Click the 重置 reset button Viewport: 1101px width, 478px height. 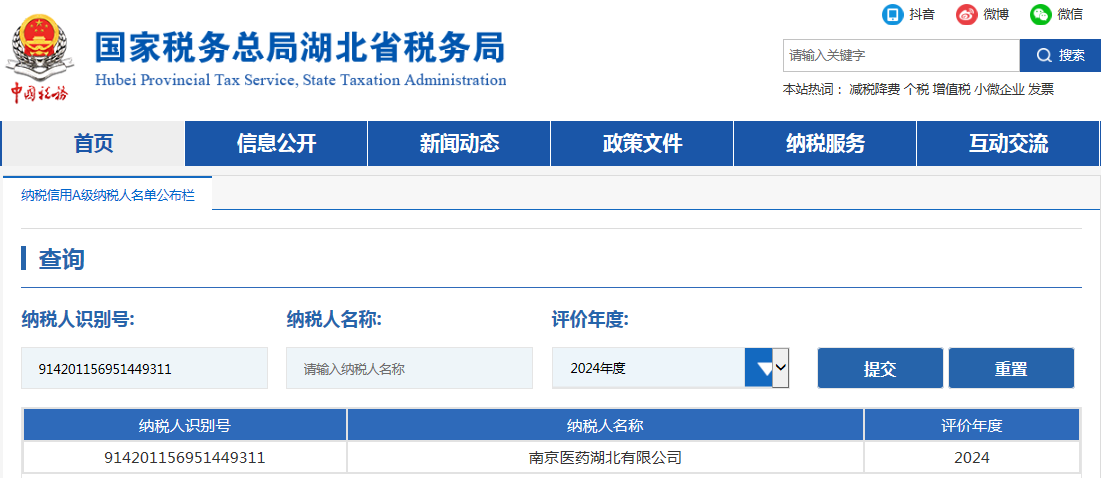click(1011, 368)
